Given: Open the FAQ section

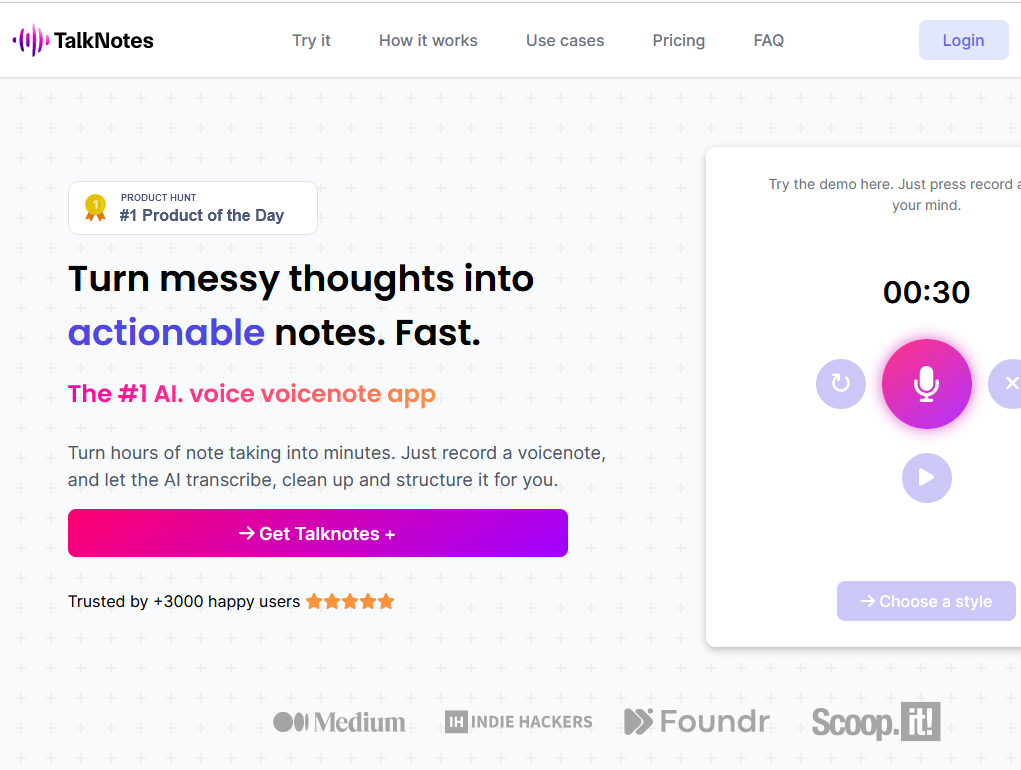Looking at the screenshot, I should pos(768,40).
